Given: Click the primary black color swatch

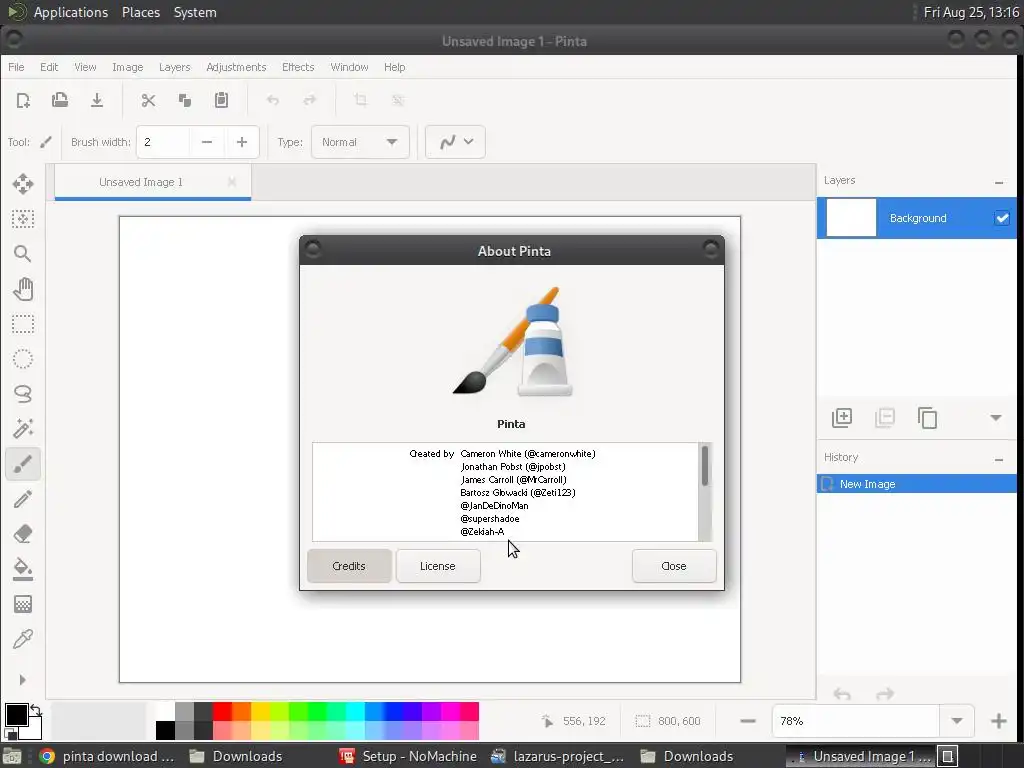Looking at the screenshot, I should (16, 714).
